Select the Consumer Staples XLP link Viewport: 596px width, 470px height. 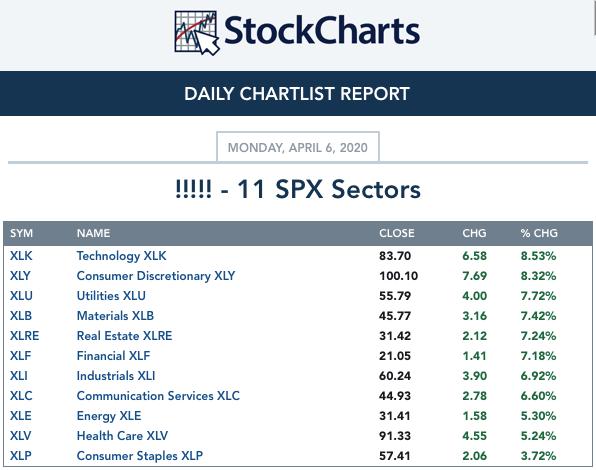(139, 456)
